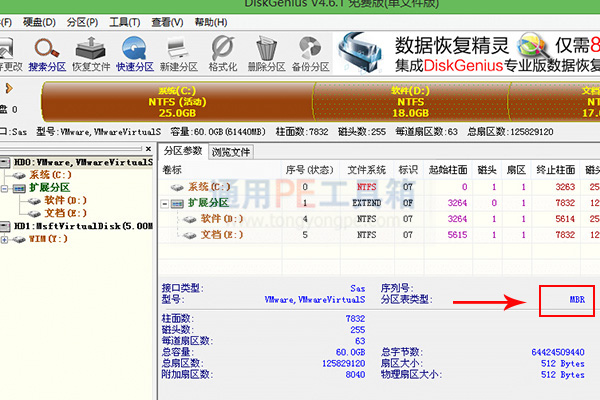600x400 pixels.
Task: Collapse the 扩展分区 node in left tree
Action: pos(4,188)
